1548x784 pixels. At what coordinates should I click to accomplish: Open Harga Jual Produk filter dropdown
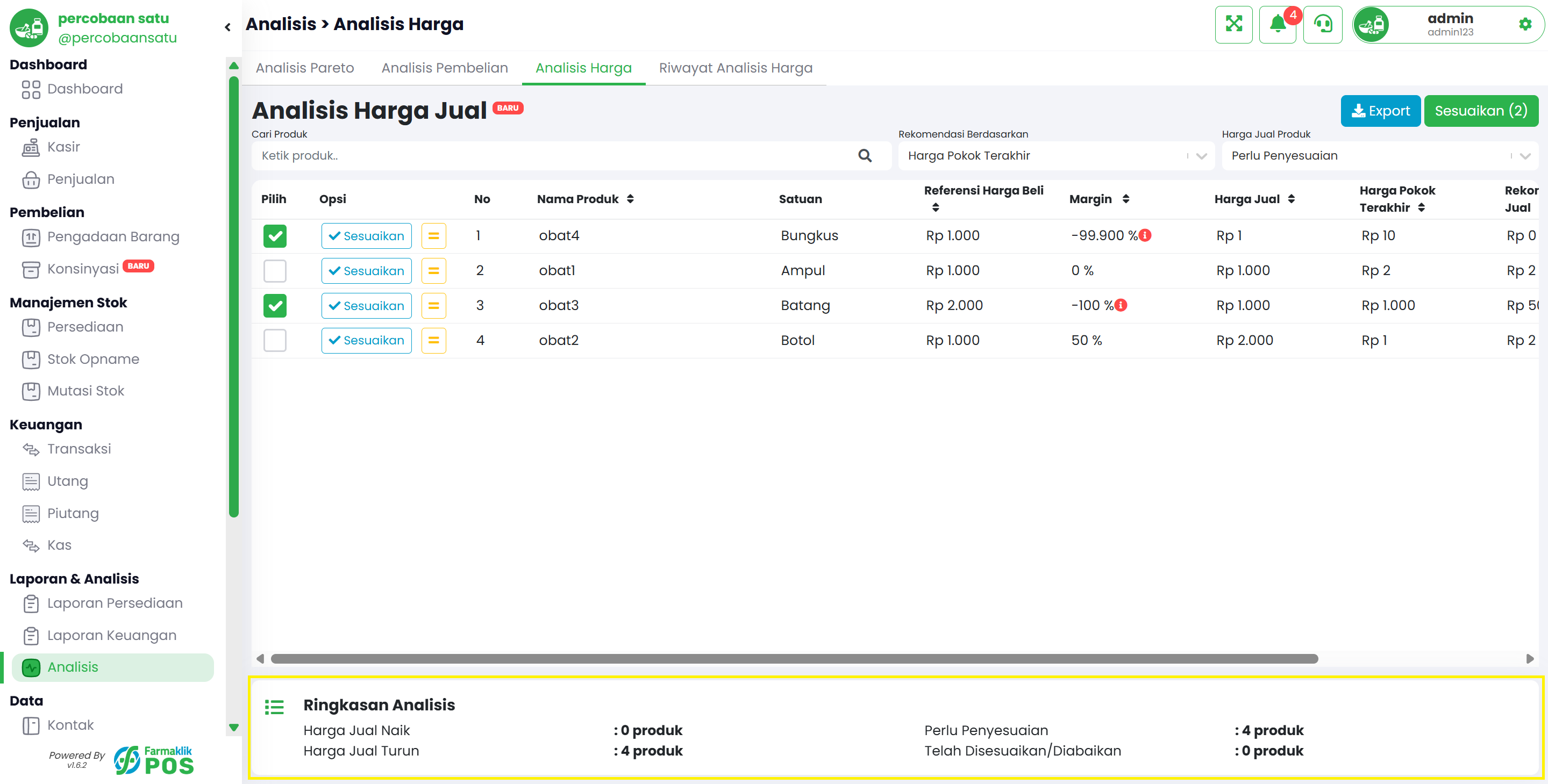[x=1380, y=156]
